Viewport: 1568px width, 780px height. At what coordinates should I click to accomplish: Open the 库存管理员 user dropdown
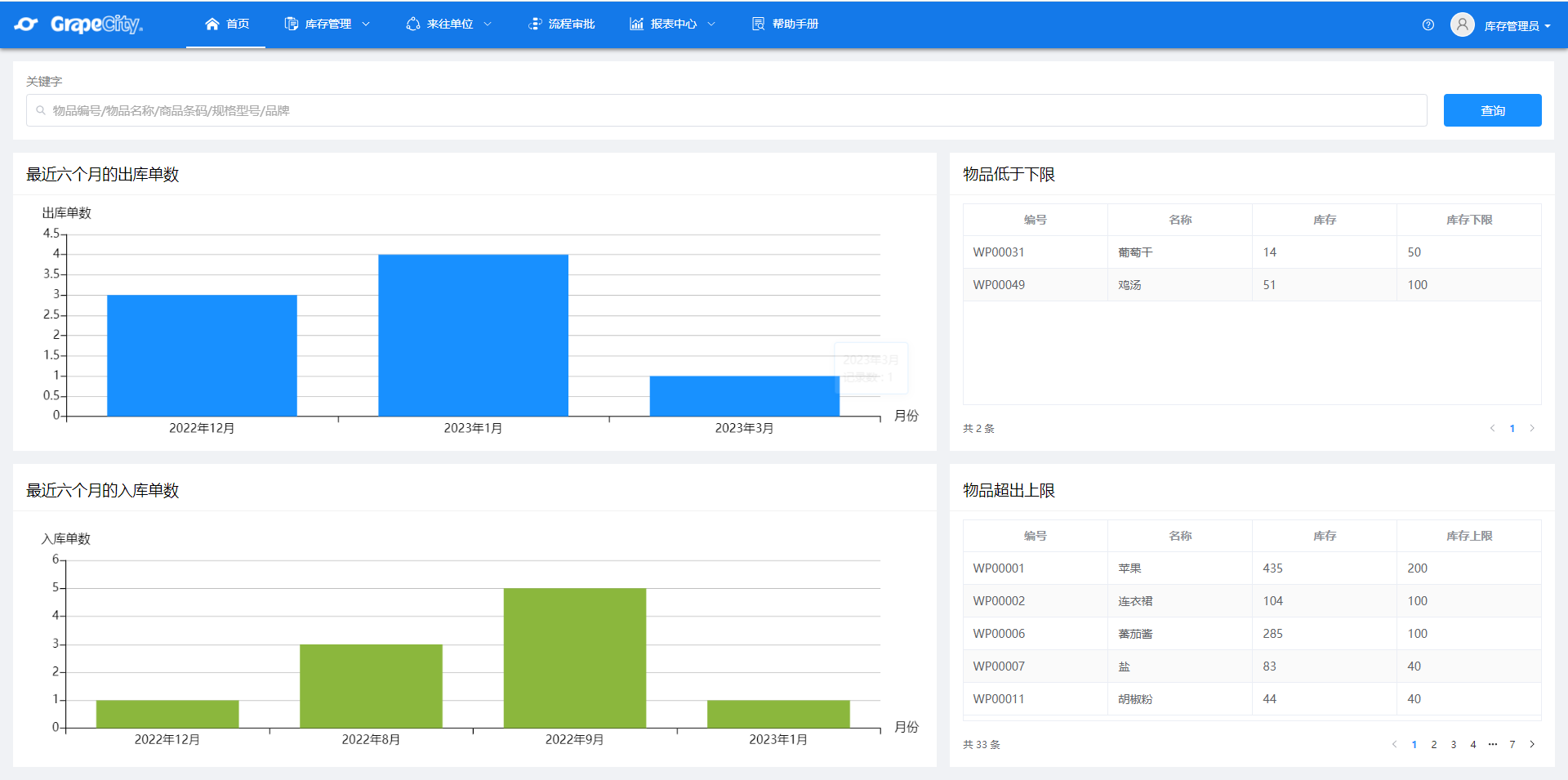(x=1517, y=25)
